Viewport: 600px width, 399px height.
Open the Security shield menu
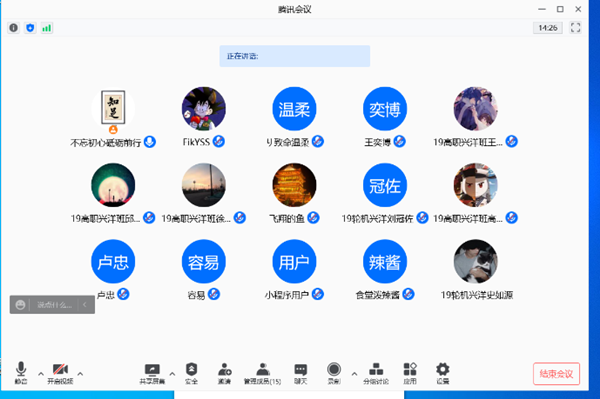(191, 373)
